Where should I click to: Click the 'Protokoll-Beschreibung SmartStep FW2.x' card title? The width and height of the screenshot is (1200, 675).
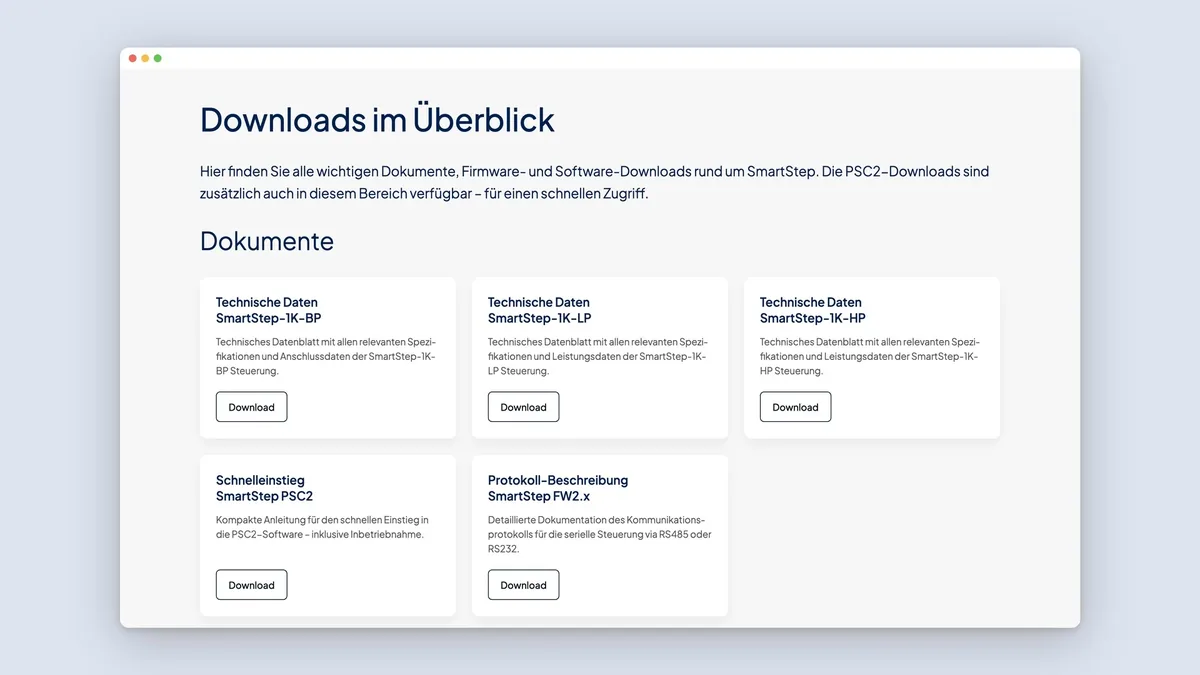pyautogui.click(x=558, y=488)
